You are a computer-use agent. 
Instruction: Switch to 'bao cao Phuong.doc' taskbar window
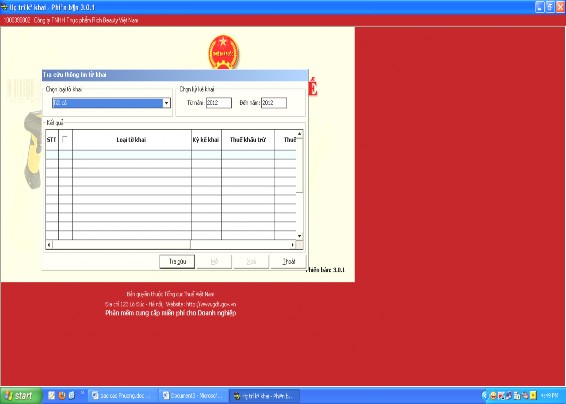123,396
